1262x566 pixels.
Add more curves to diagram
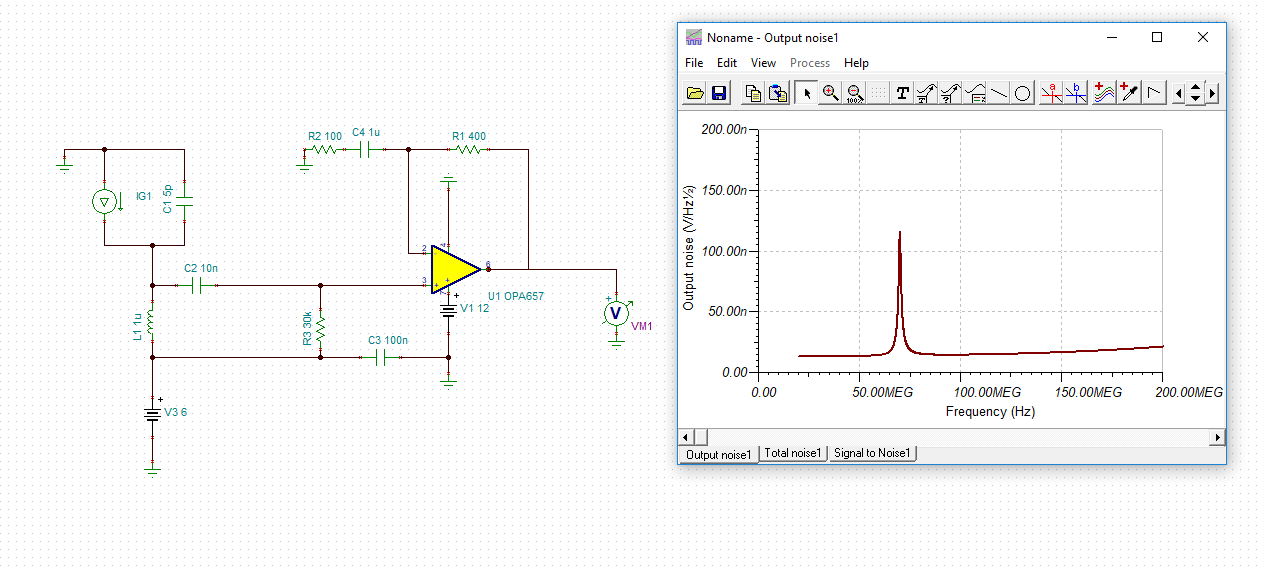(1104, 93)
